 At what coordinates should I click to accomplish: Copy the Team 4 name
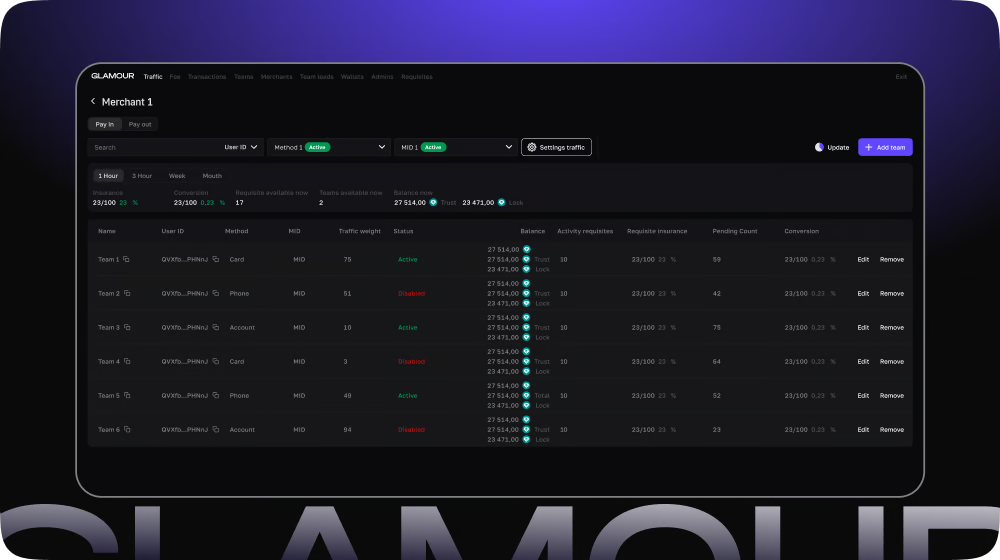point(127,362)
